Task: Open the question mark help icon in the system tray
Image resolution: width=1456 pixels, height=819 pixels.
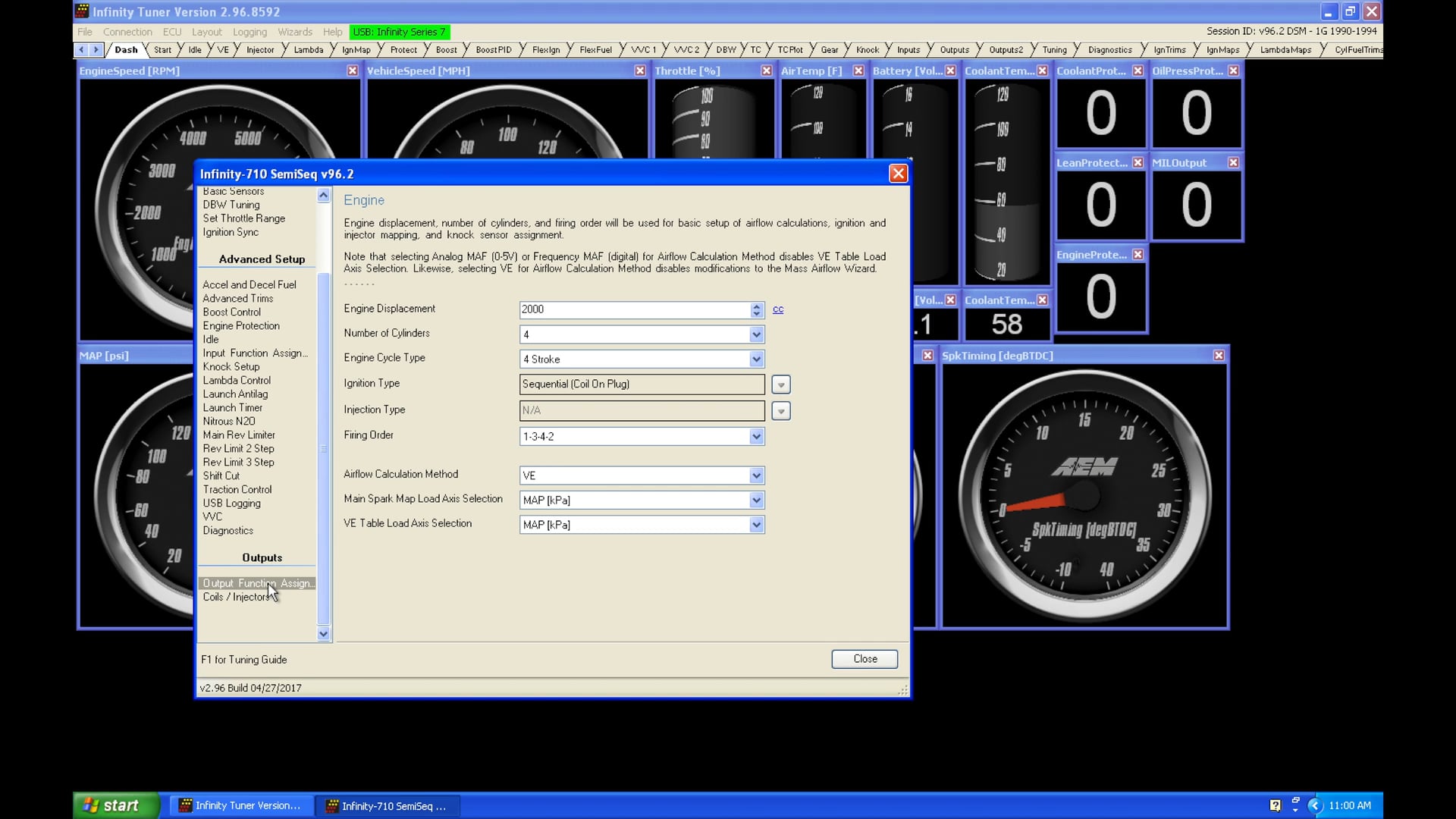Action: click(1276, 805)
